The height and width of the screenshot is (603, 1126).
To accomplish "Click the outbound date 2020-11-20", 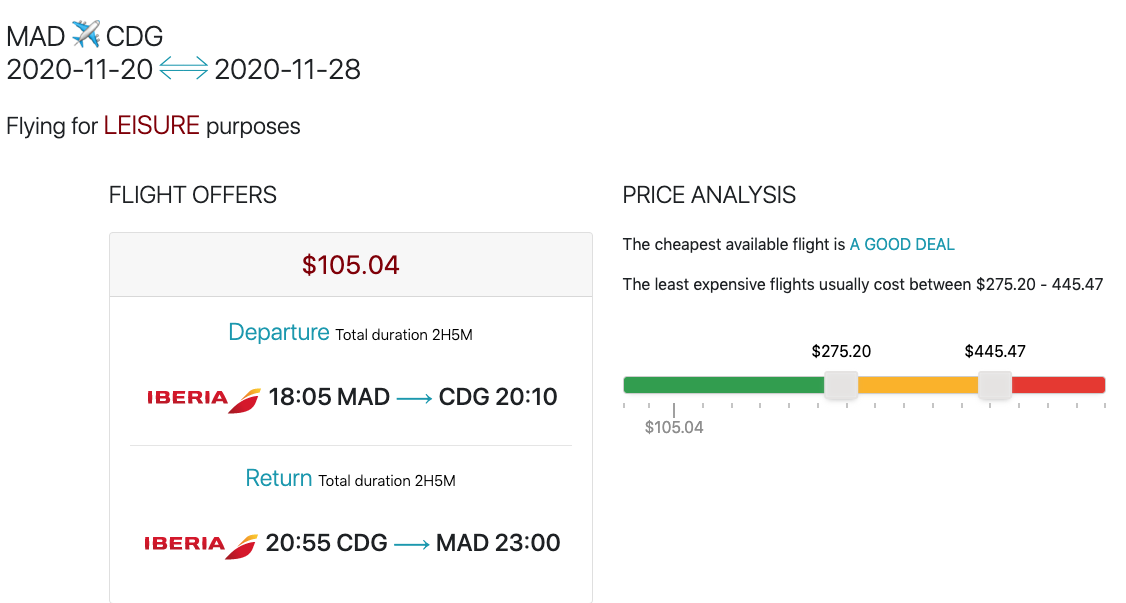I will [x=80, y=69].
